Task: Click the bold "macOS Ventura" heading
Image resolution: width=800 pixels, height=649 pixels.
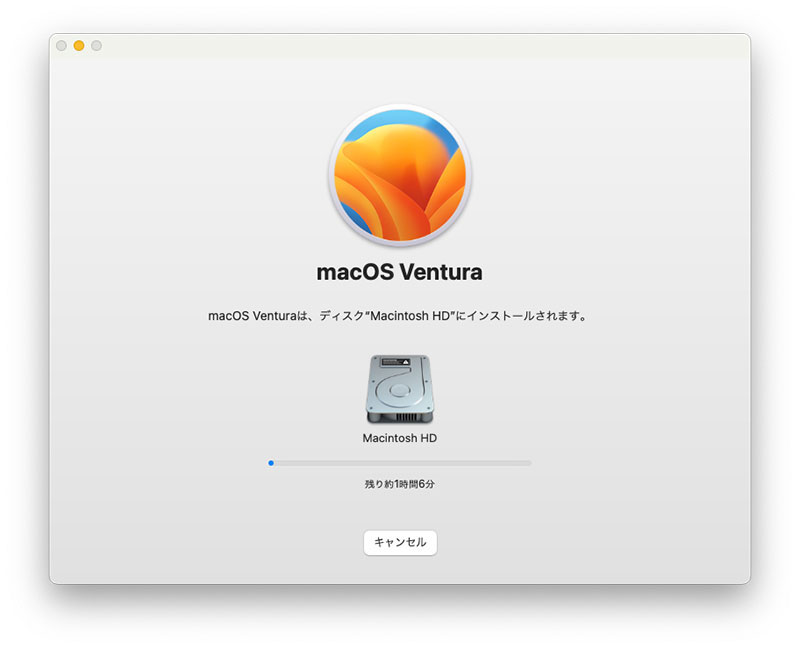Action: [400, 271]
